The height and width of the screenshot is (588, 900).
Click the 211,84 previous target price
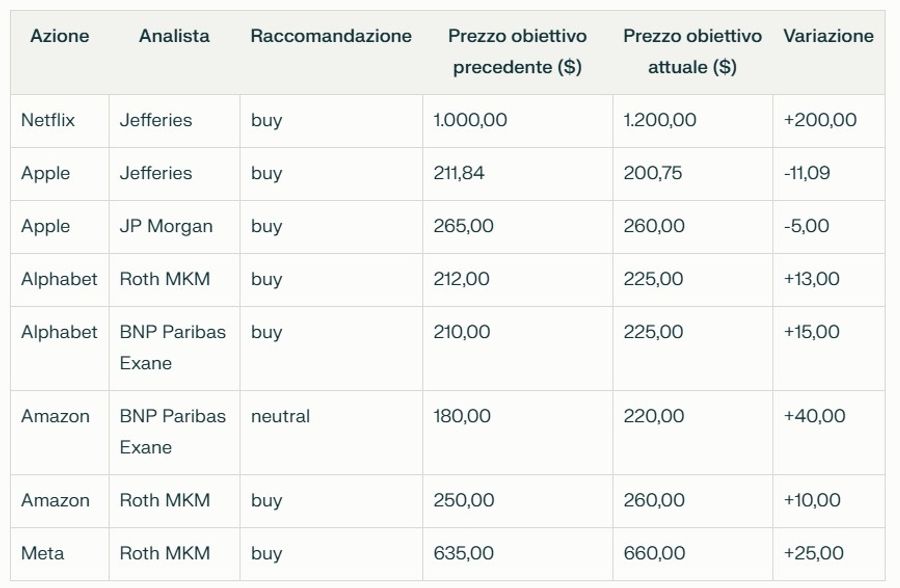[x=459, y=173]
